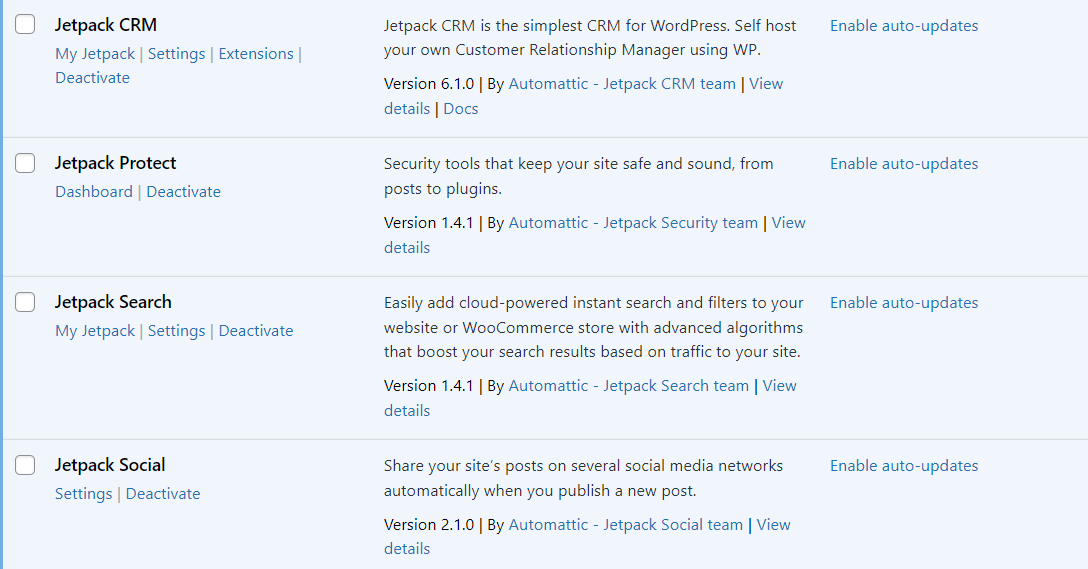The height and width of the screenshot is (569, 1088).
Task: Click the Version 6.1.0 text
Action: (429, 84)
